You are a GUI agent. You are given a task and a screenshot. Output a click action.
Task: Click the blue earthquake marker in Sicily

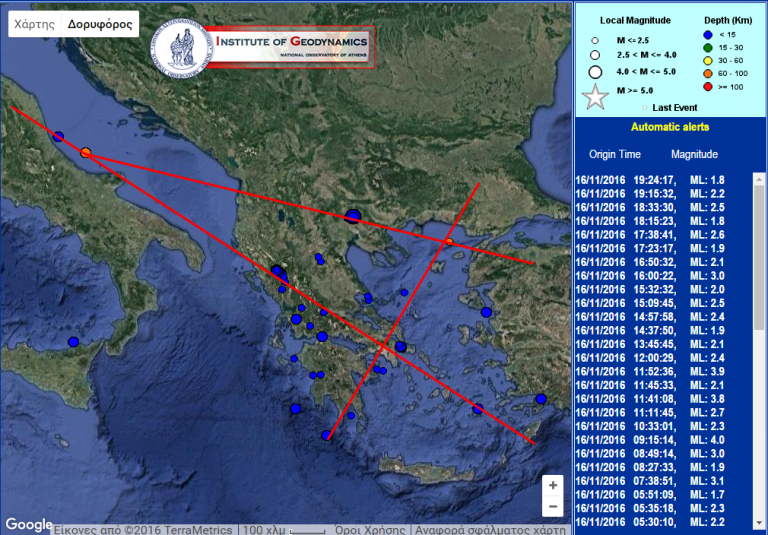(x=73, y=341)
